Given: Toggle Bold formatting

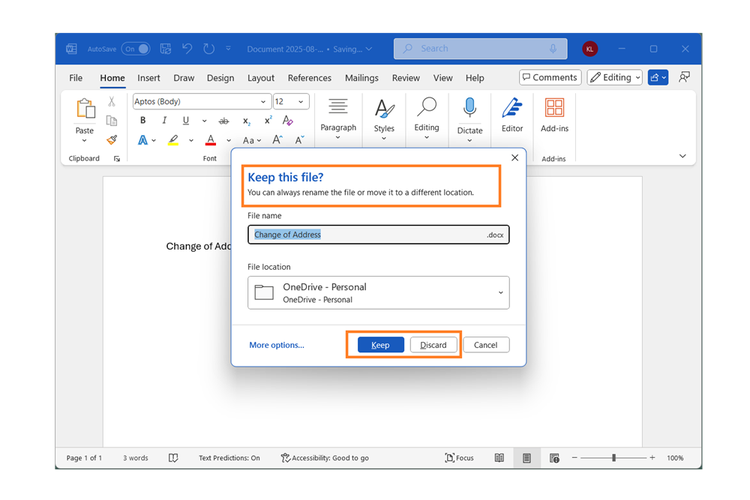Looking at the screenshot, I should click(x=143, y=121).
